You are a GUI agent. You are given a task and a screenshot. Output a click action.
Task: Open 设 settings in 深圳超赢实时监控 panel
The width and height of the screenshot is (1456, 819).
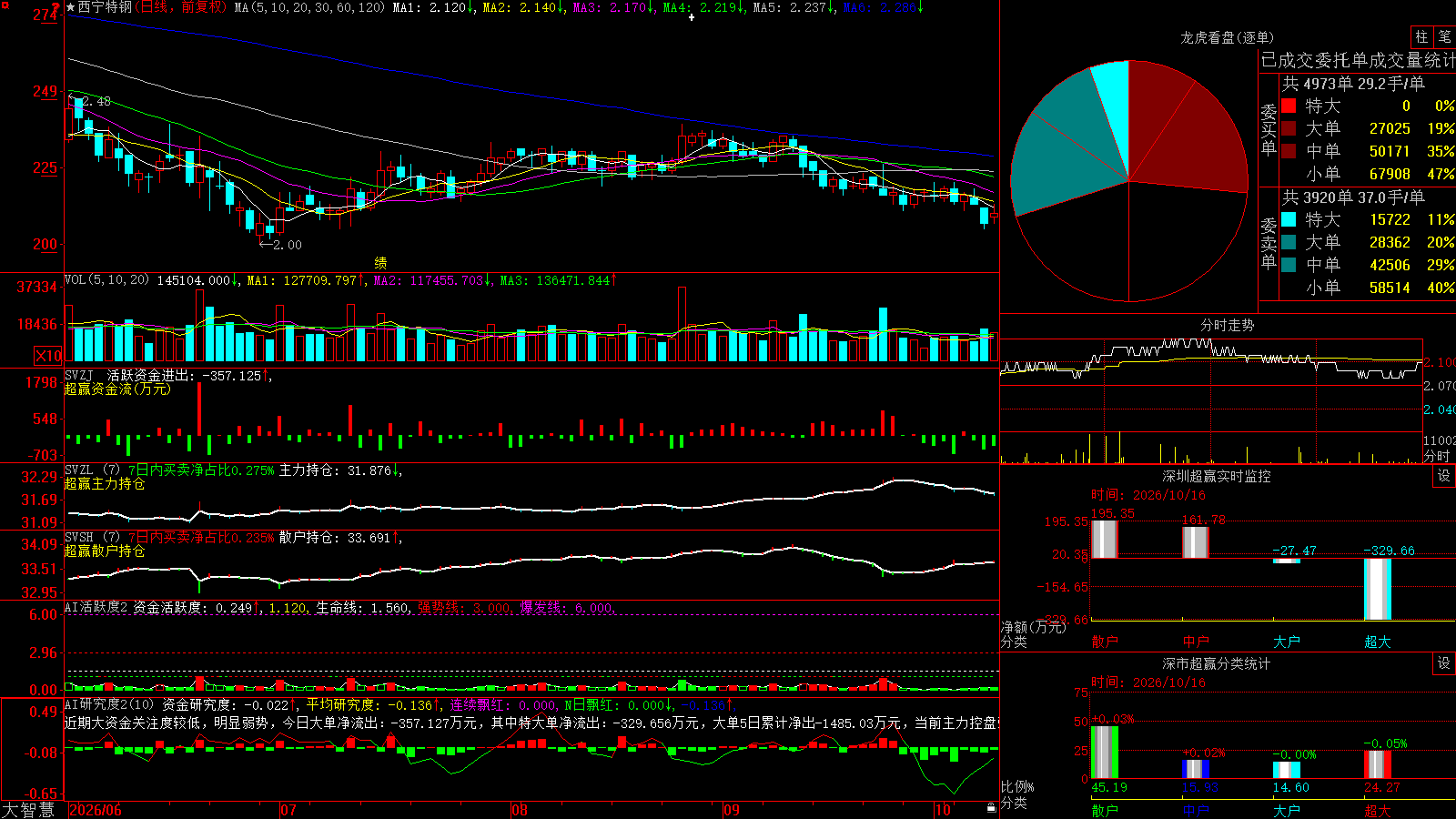tap(1444, 476)
